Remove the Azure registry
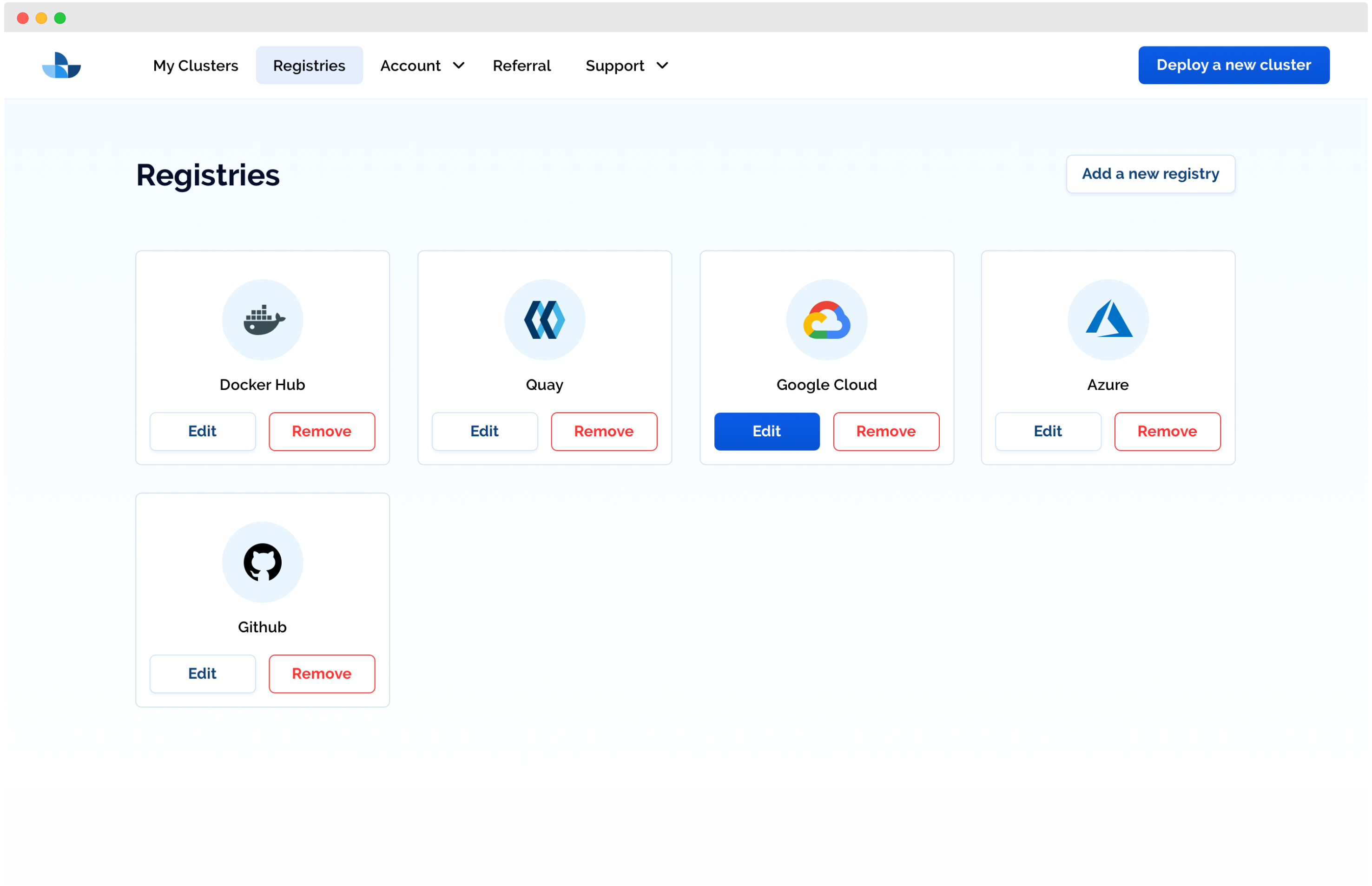The height and width of the screenshot is (886, 1372). (x=1167, y=431)
